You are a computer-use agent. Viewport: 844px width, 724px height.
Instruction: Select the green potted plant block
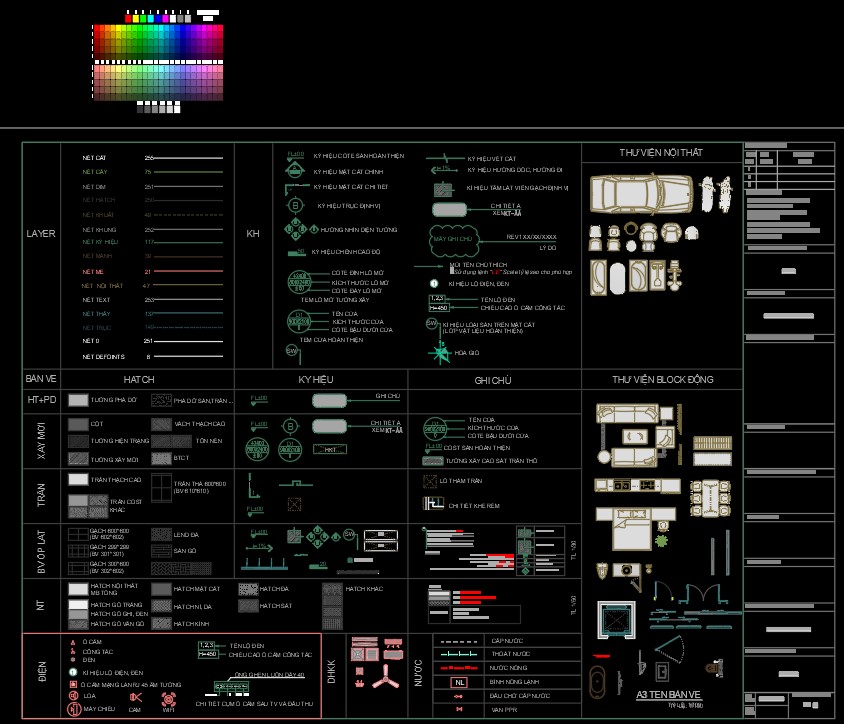(x=661, y=541)
